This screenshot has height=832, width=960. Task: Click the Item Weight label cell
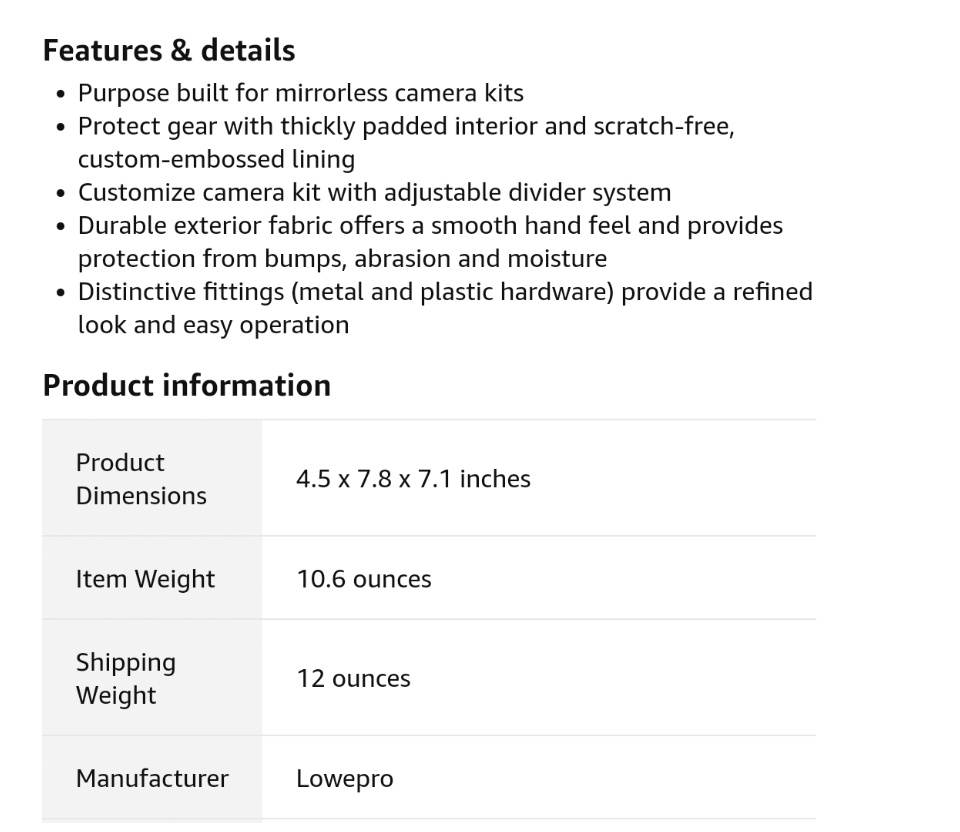pyautogui.click(x=145, y=579)
